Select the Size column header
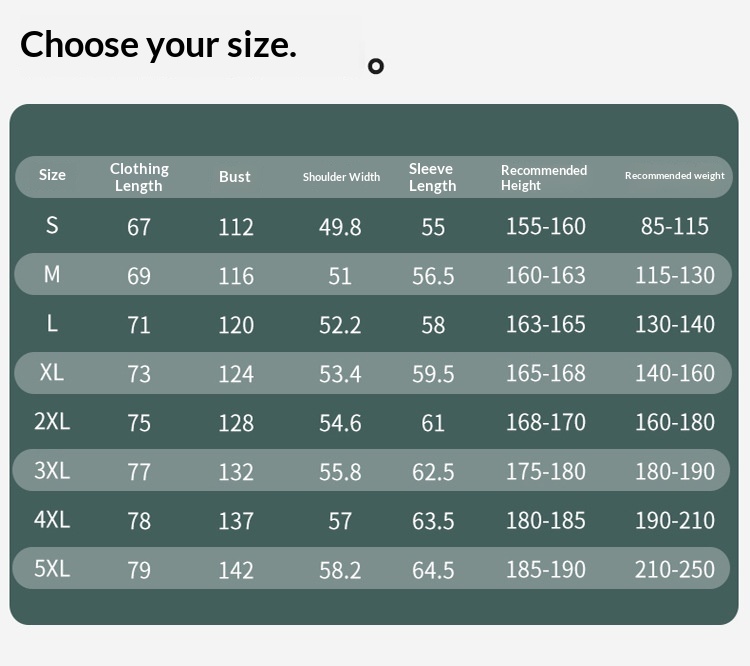750x666 pixels. click(52, 175)
